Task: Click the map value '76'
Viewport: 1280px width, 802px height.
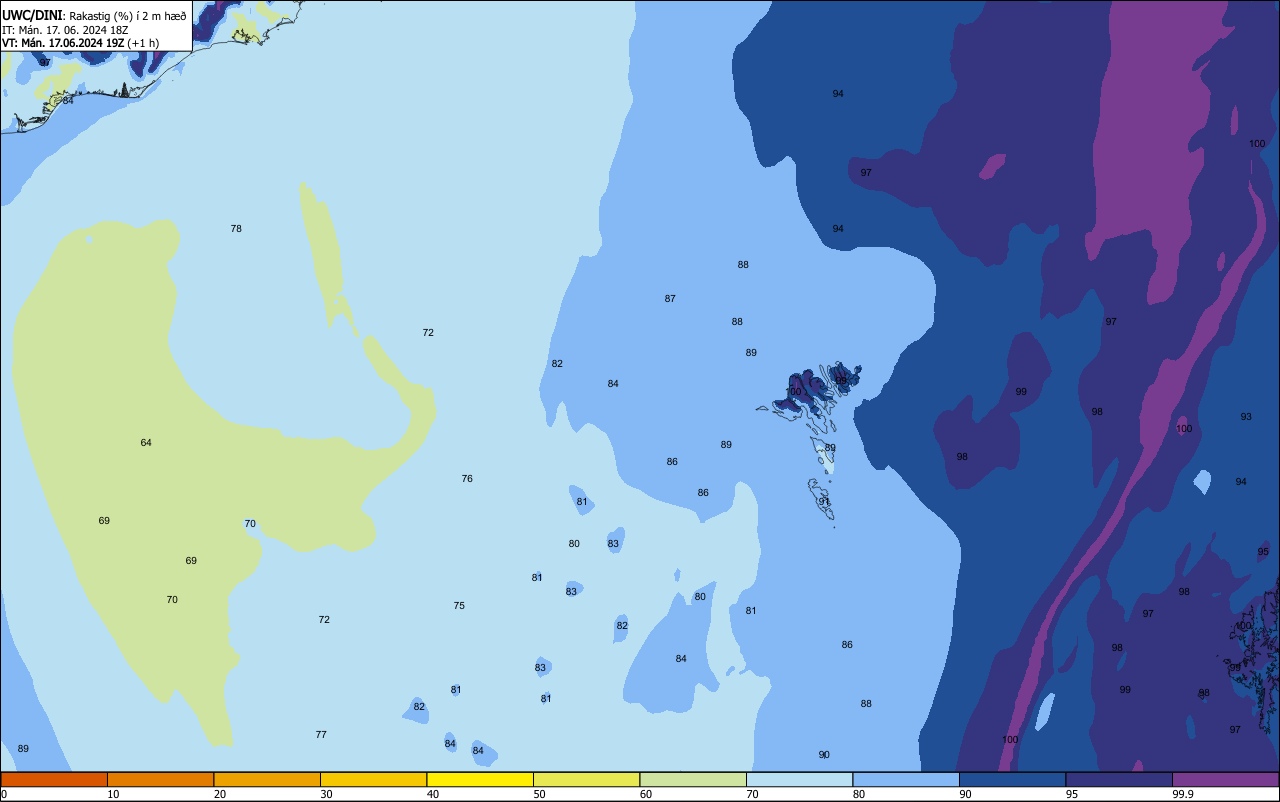Action: pos(467,479)
